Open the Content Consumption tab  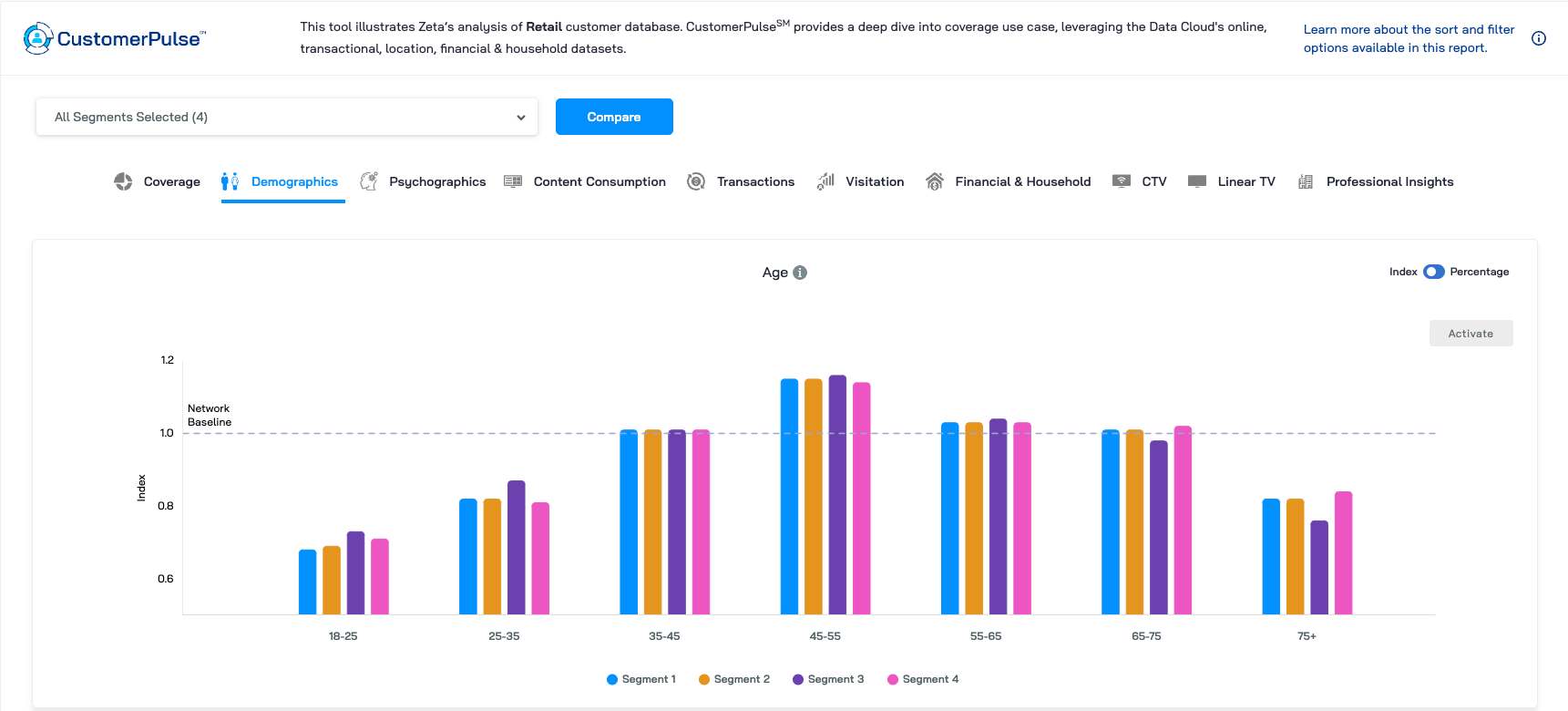[x=585, y=181]
